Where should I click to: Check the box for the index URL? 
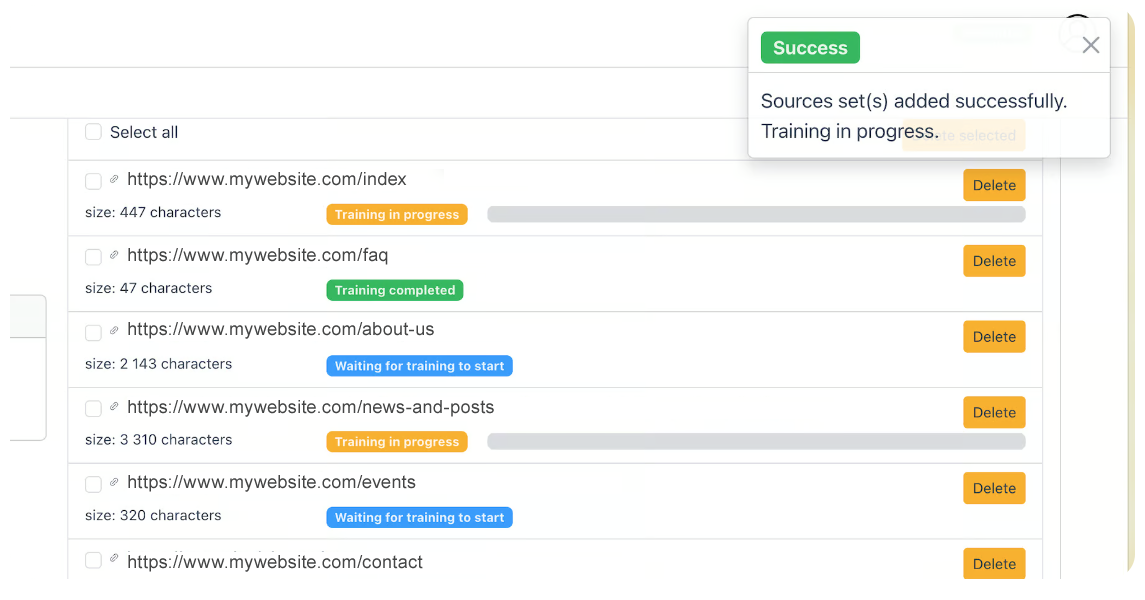click(x=93, y=181)
